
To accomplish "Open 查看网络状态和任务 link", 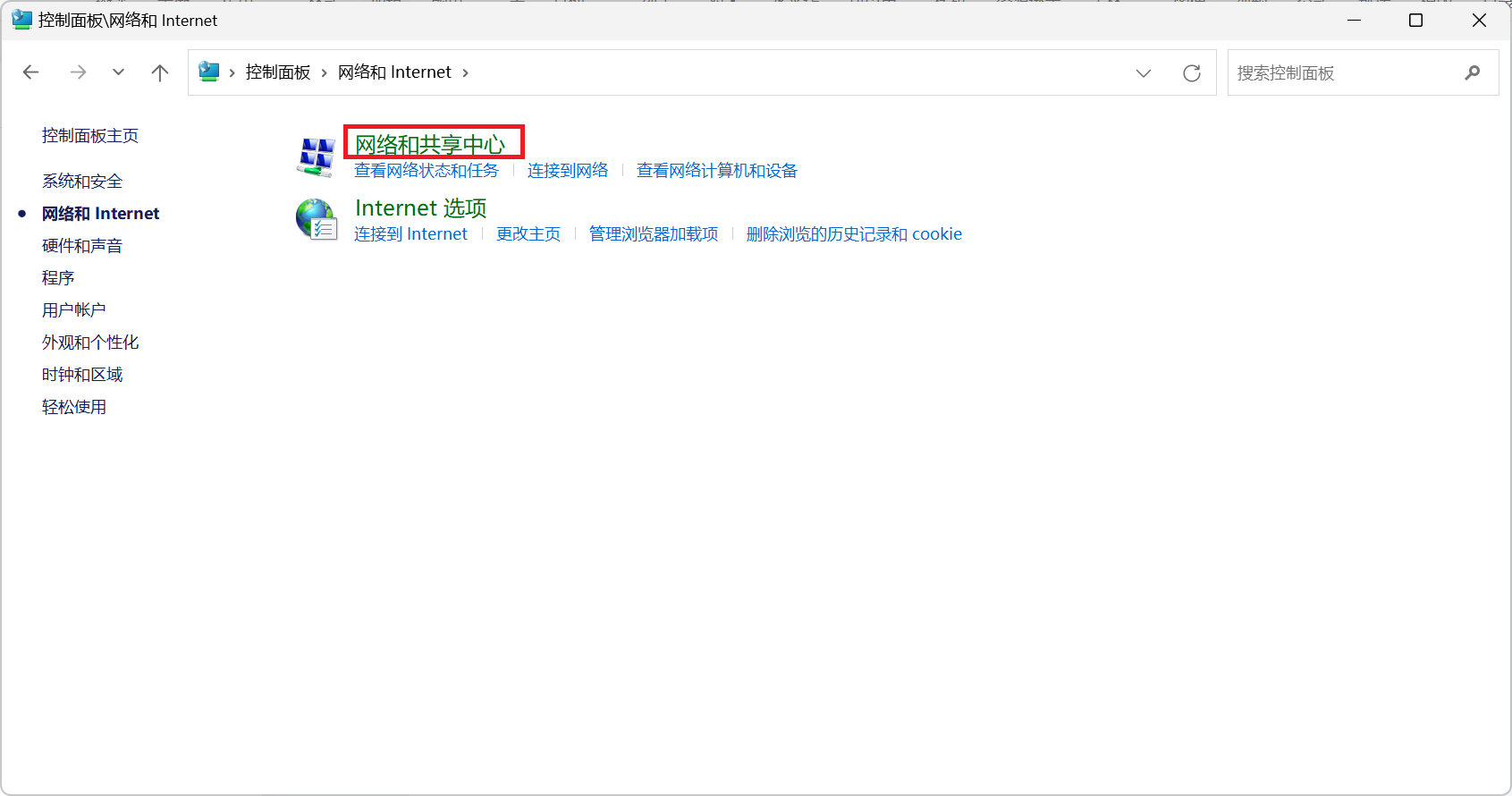I will (x=427, y=171).
